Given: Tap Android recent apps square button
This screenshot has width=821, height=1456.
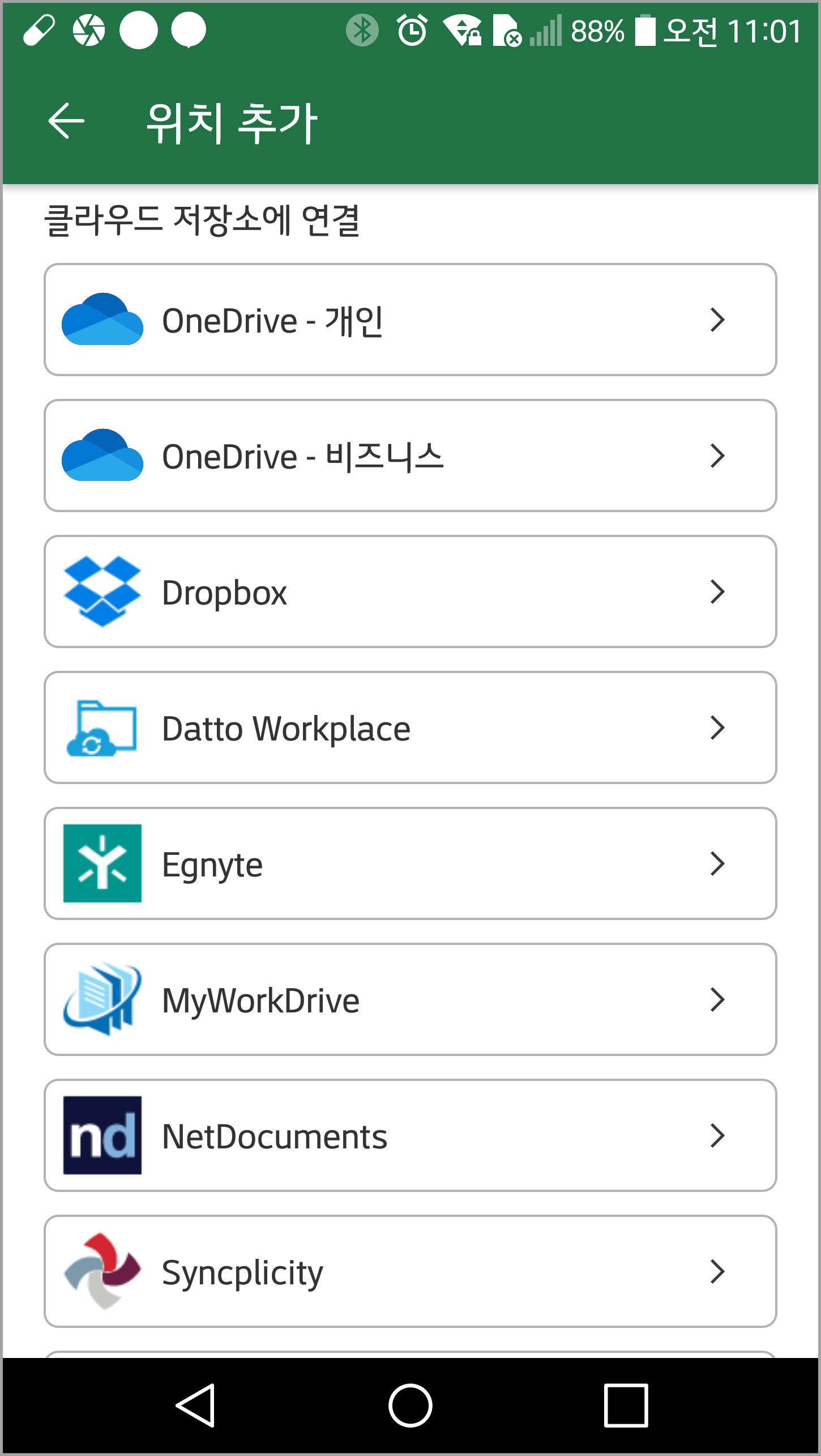Looking at the screenshot, I should (x=626, y=1406).
